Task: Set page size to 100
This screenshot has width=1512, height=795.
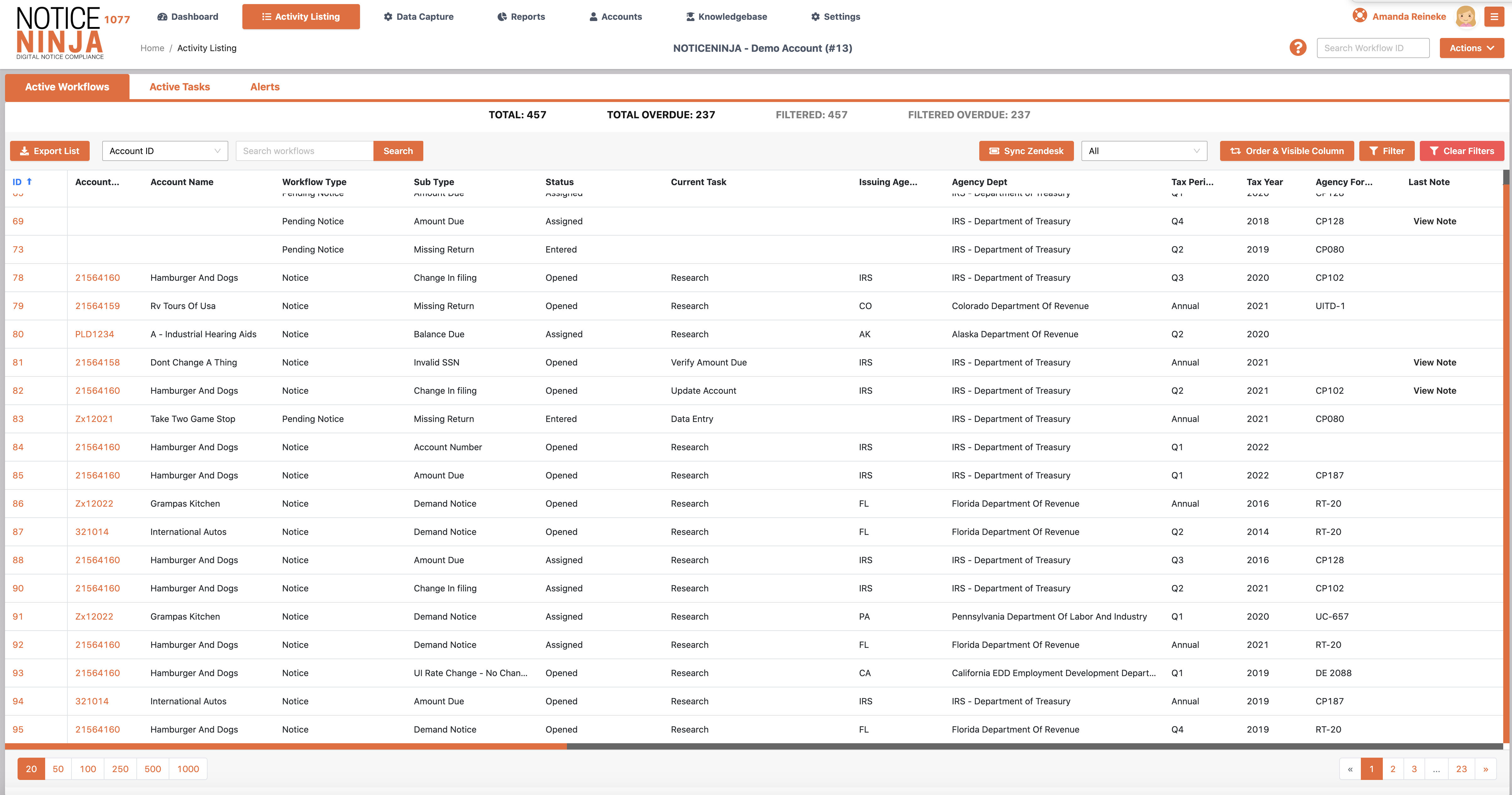Action: tap(88, 769)
